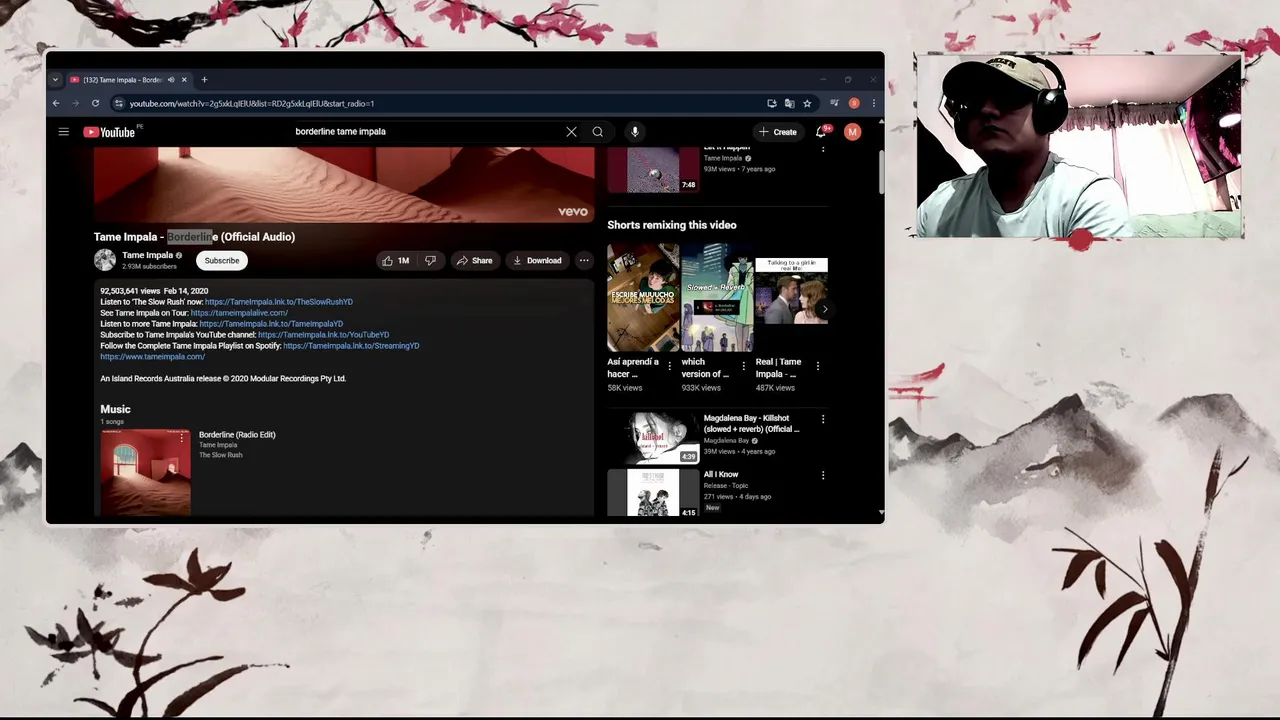Open TheSlowRushYD link
Image resolution: width=1280 pixels, height=720 pixels.
click(279, 302)
